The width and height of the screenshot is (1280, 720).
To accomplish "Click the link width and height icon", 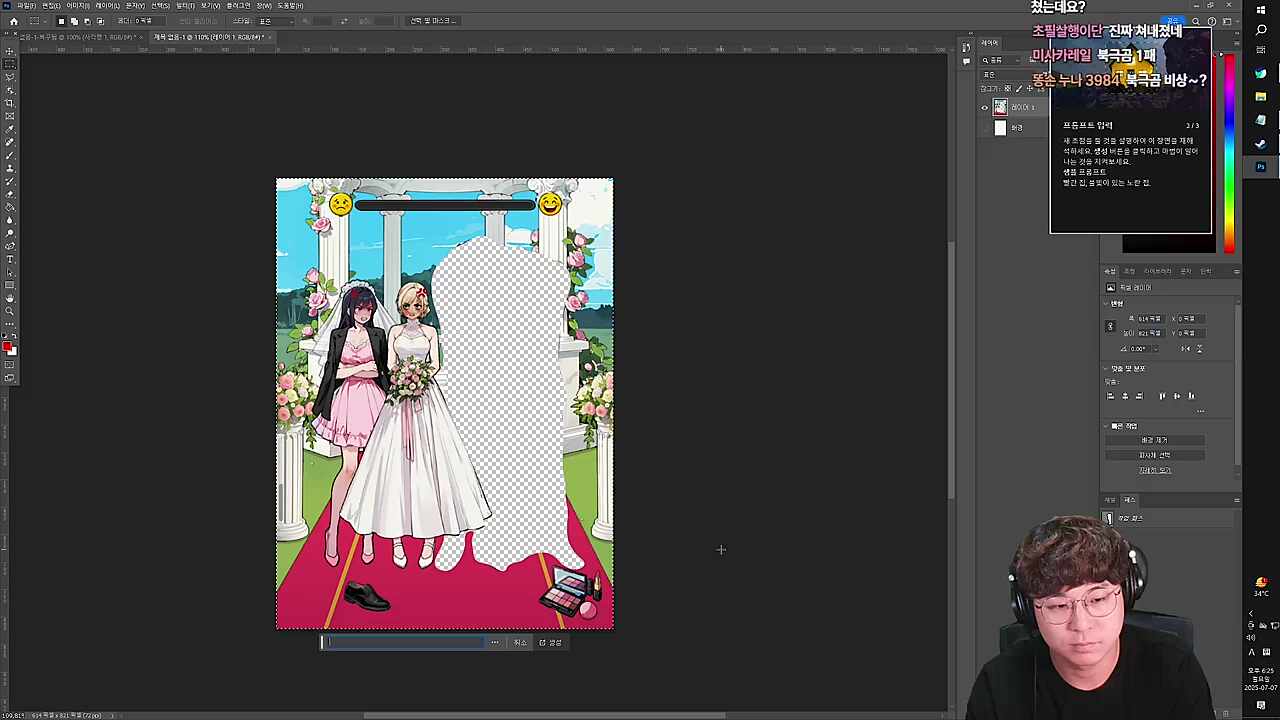I will (1110, 326).
